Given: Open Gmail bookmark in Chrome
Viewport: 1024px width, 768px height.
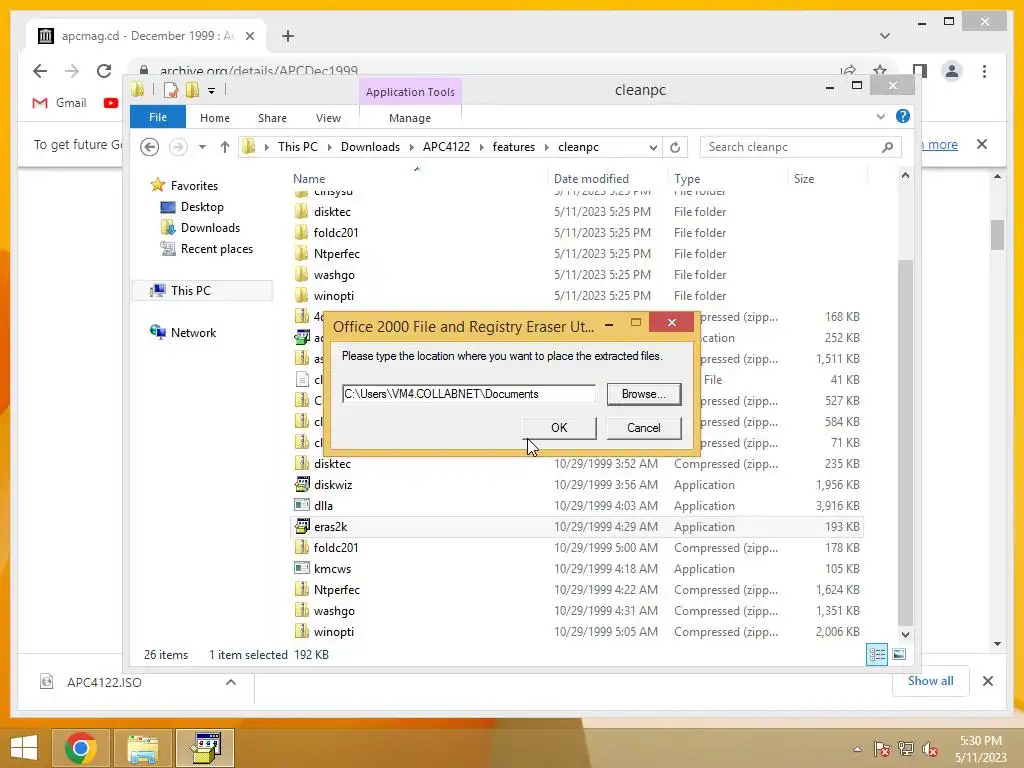Looking at the screenshot, I should (x=59, y=103).
